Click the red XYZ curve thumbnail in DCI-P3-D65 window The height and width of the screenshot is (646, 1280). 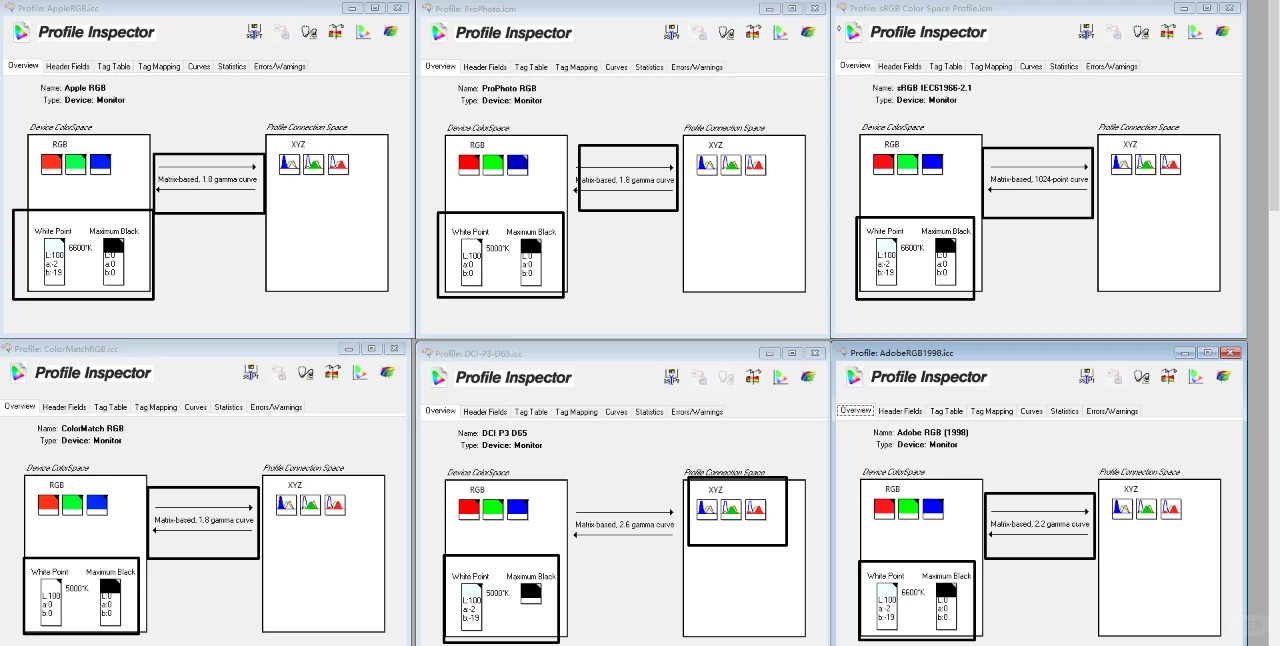coord(755,510)
